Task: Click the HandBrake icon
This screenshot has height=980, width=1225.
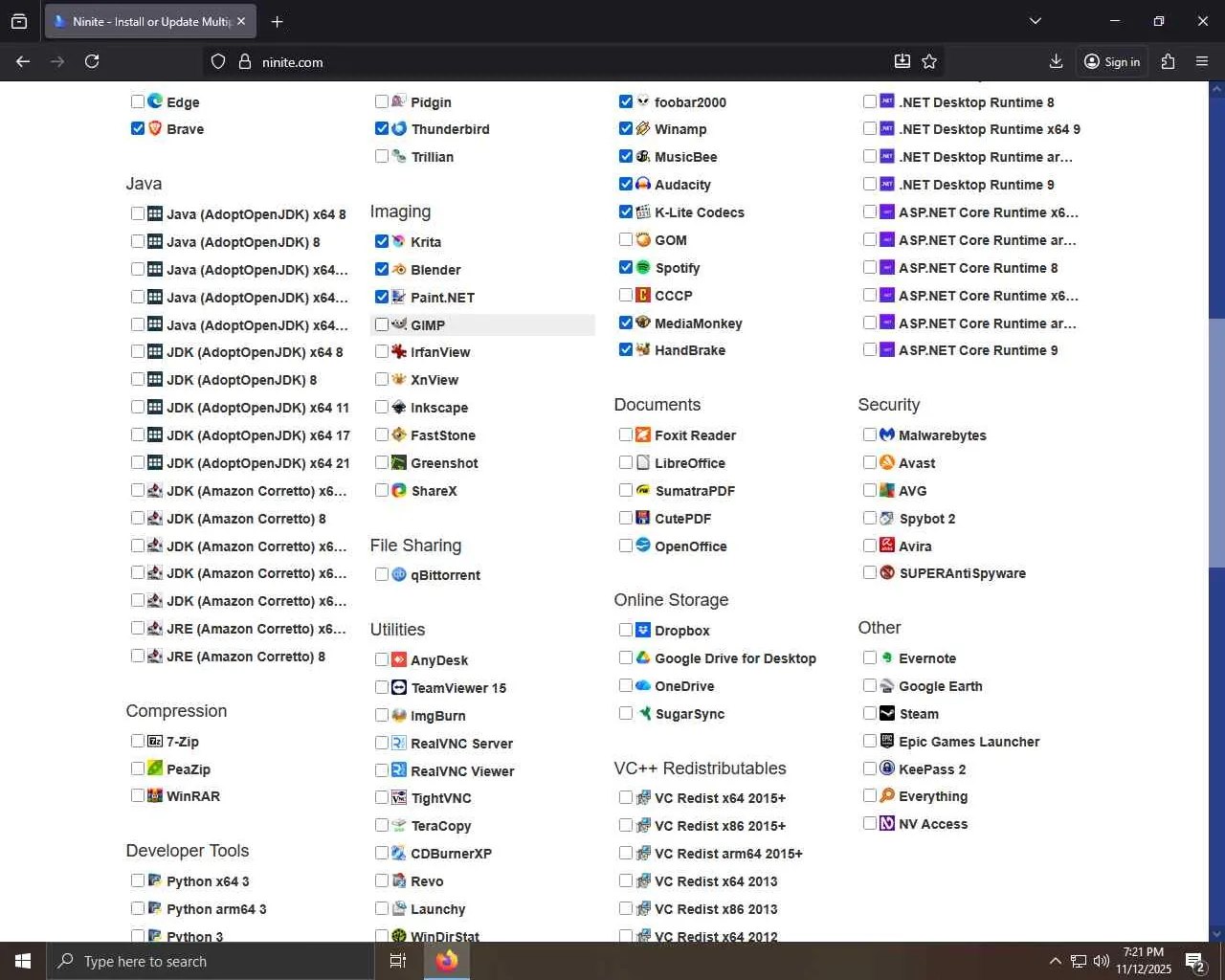Action: tap(643, 349)
